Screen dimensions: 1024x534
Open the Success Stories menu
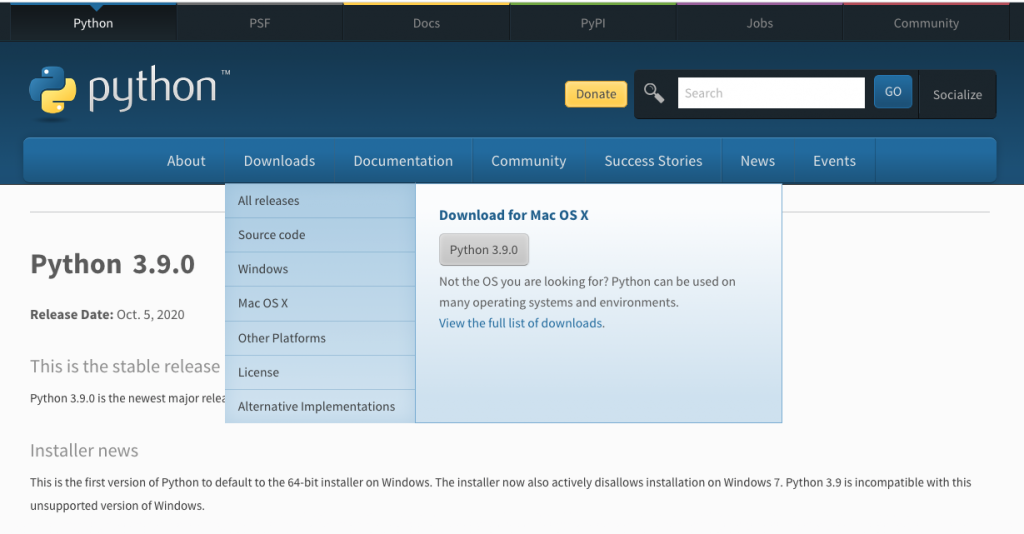click(653, 161)
